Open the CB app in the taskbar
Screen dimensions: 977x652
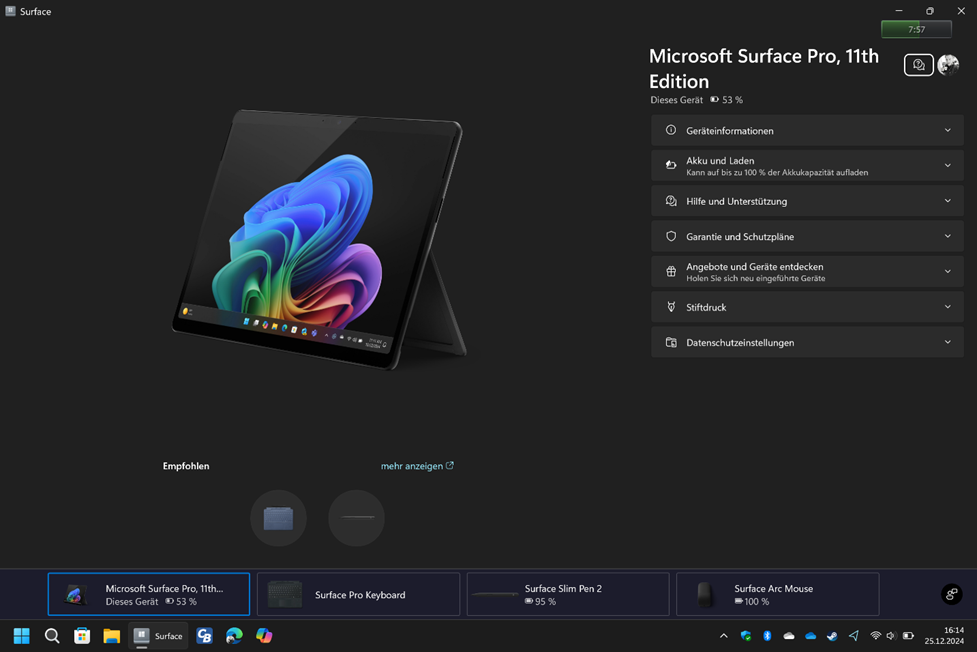(x=204, y=636)
